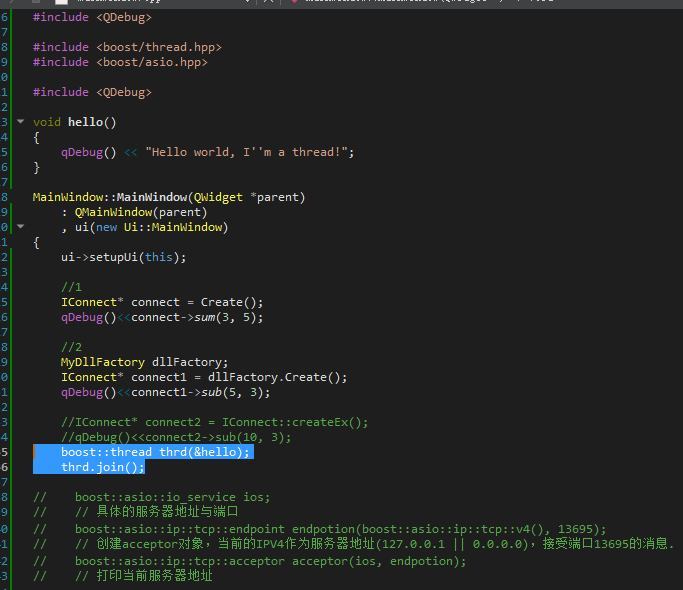This screenshot has width=683, height=590.
Task: Collapse the hello() function fold arrow
Action: coord(20,122)
